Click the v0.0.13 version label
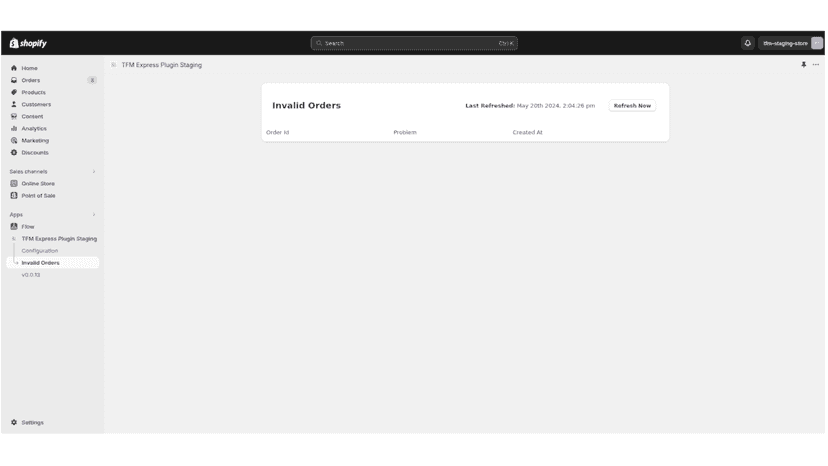 coord(31,275)
